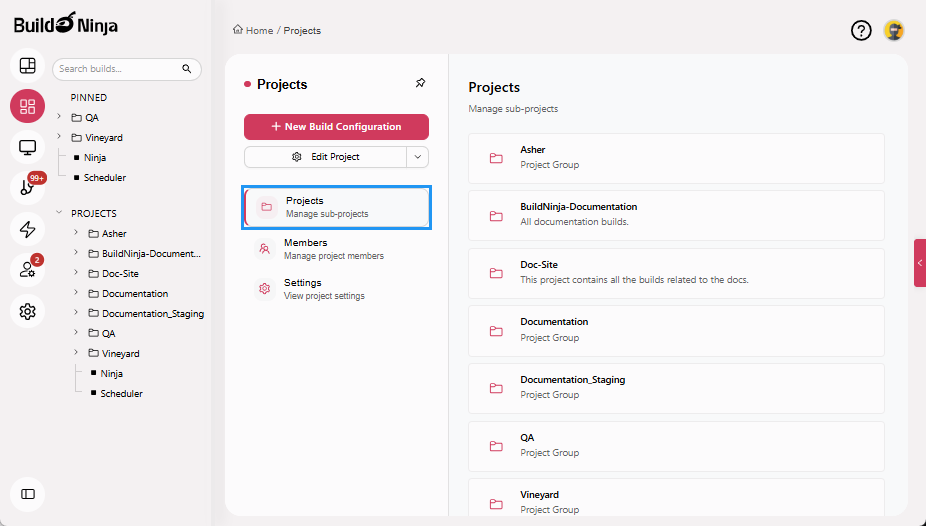The image size is (926, 526).
Task: Select Ninja under PROJECTS tree
Action: 112,374
